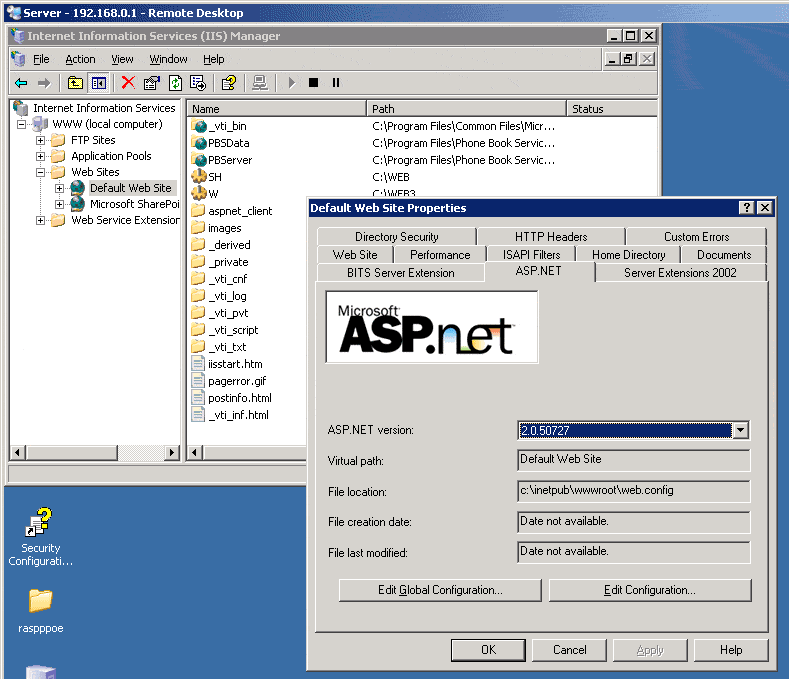Expand the FTP Sites tree node
Viewport: 789px width, 679px height.
40,140
